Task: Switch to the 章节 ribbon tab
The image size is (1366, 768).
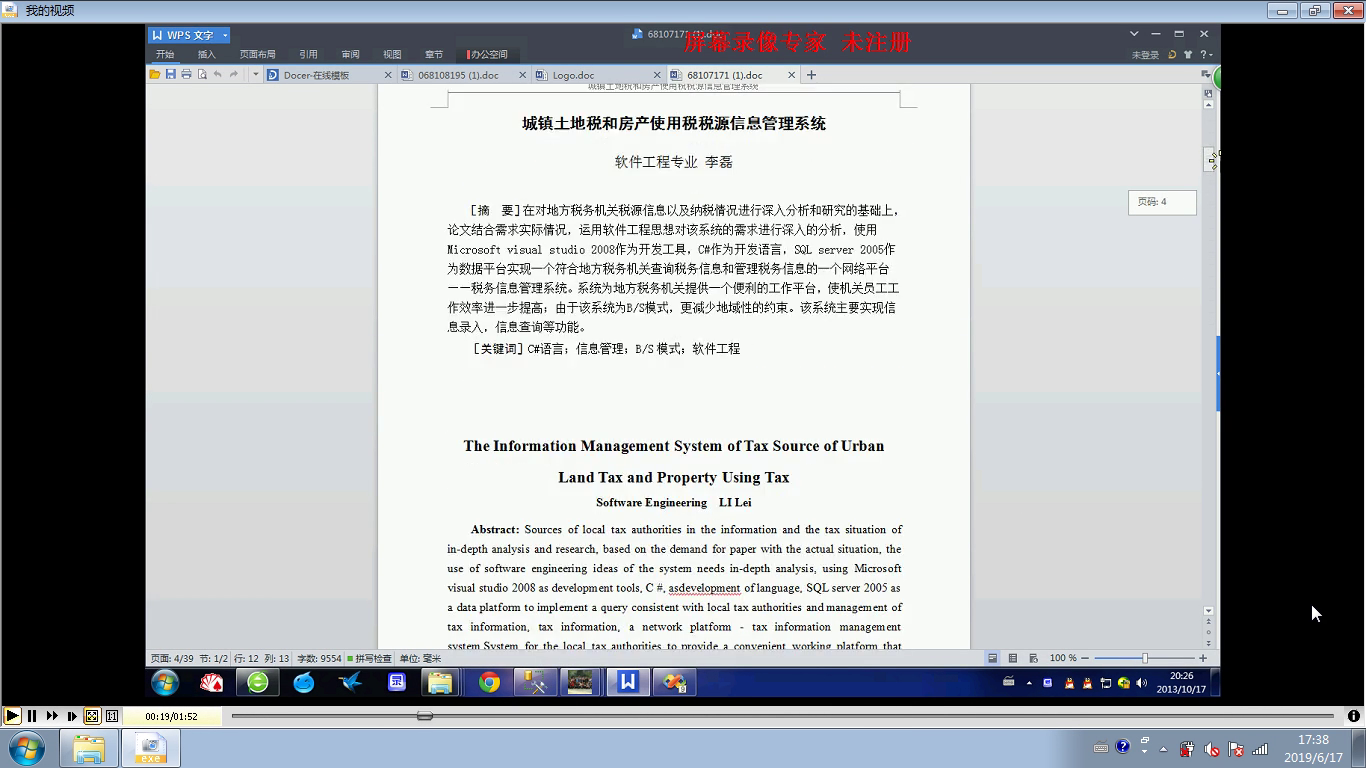Action: [x=434, y=54]
